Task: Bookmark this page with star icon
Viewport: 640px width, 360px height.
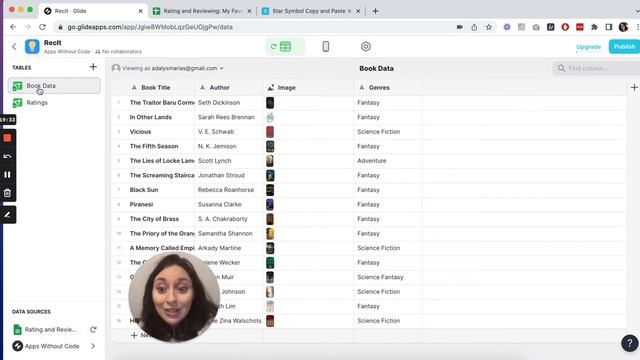Action: [489, 27]
